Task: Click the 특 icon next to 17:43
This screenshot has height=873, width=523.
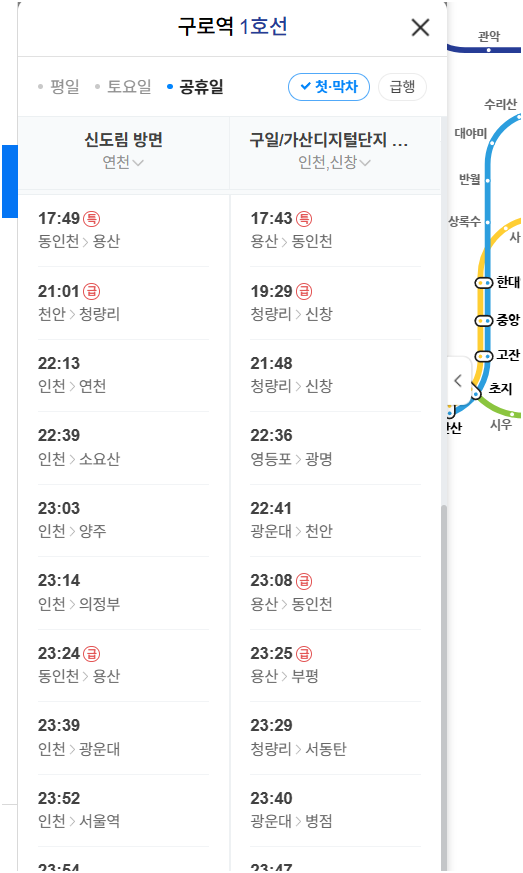Action: pos(304,219)
